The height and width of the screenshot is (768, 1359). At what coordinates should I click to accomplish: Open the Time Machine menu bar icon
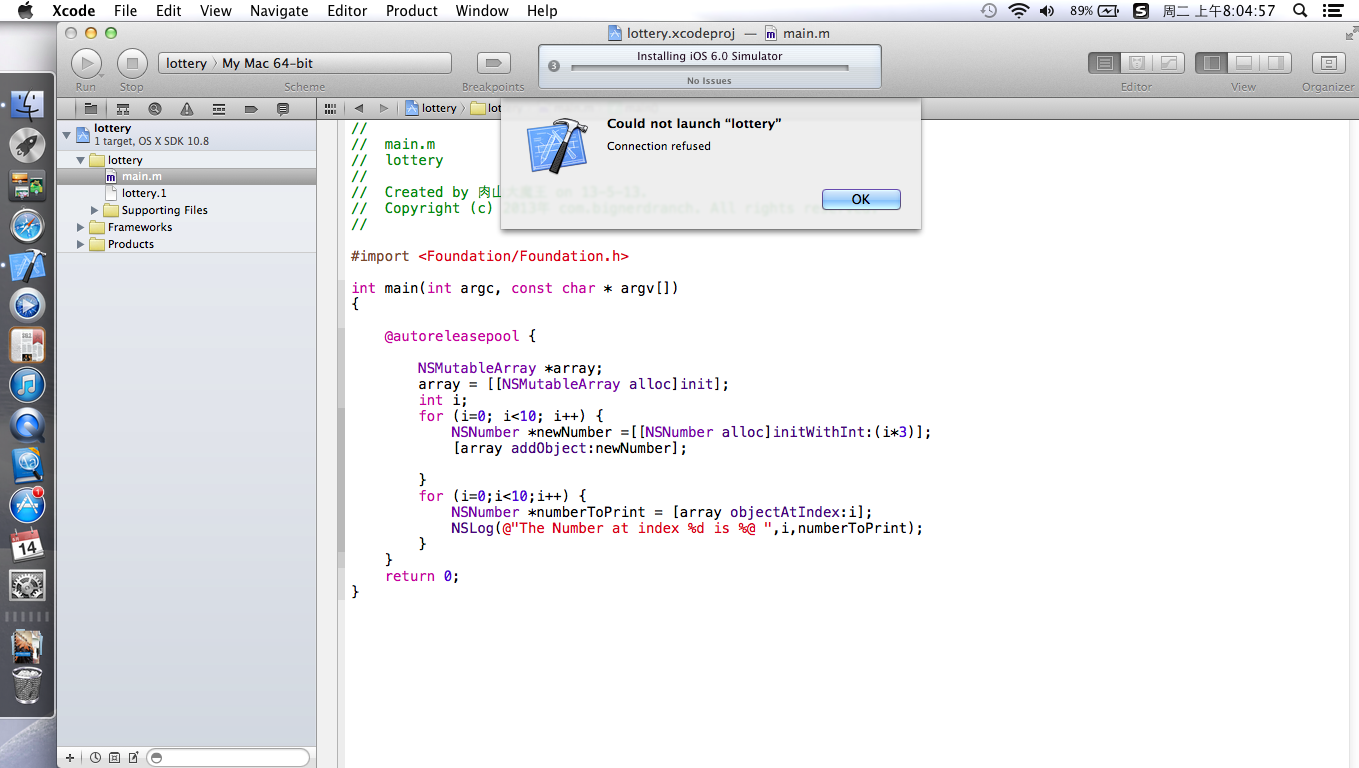pos(988,11)
